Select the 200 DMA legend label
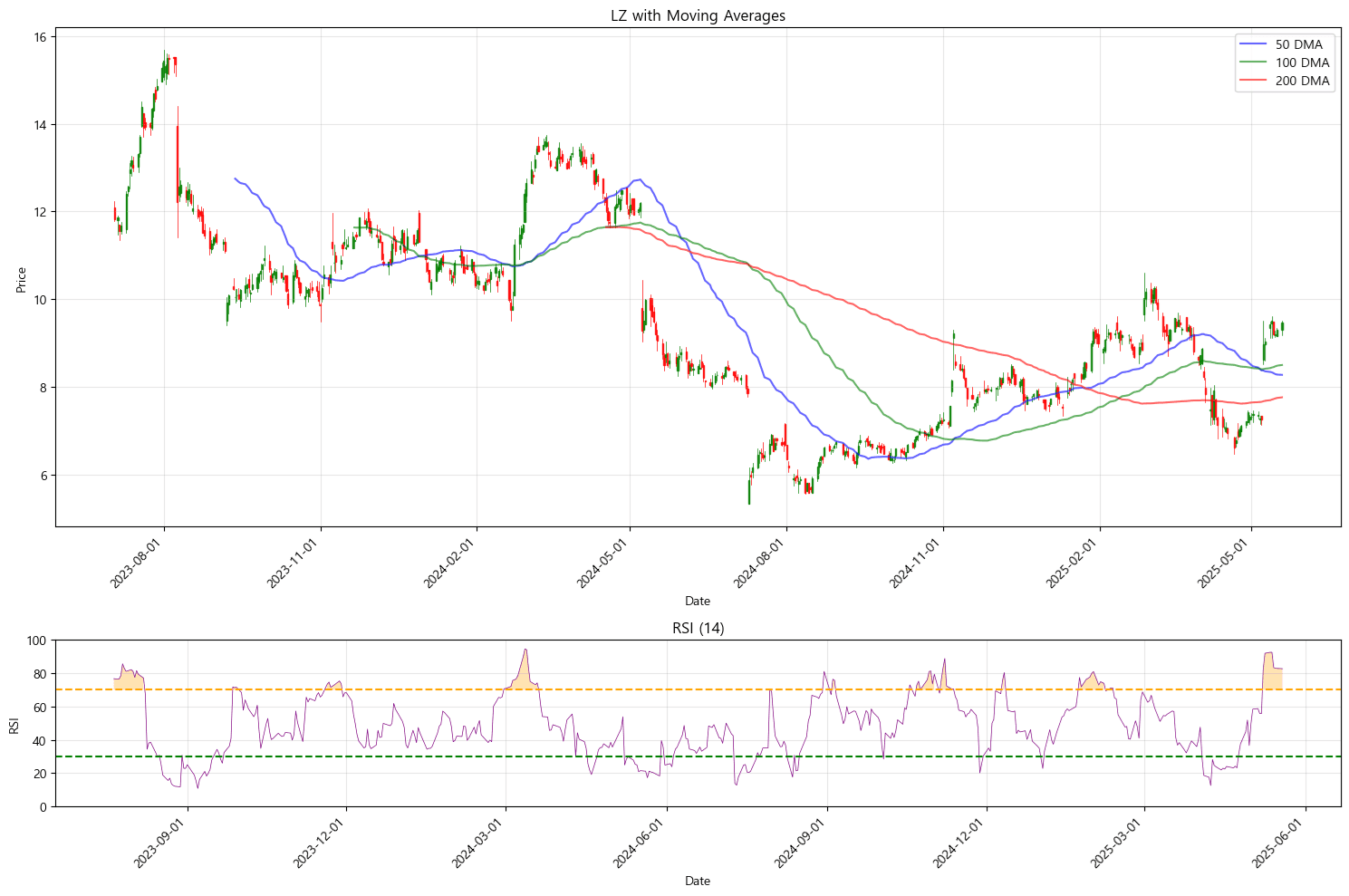Screen dimensions: 1349x896 [x=1302, y=81]
